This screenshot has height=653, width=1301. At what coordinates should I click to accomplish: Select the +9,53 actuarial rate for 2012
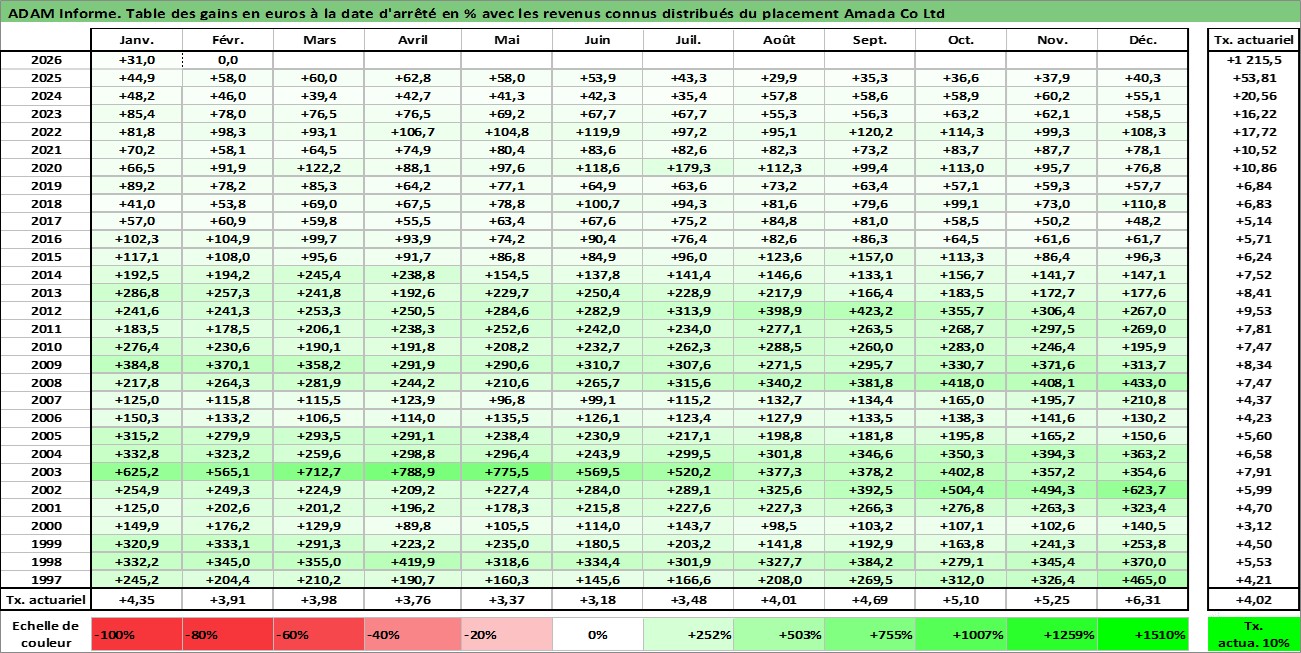pyautogui.click(x=1253, y=311)
